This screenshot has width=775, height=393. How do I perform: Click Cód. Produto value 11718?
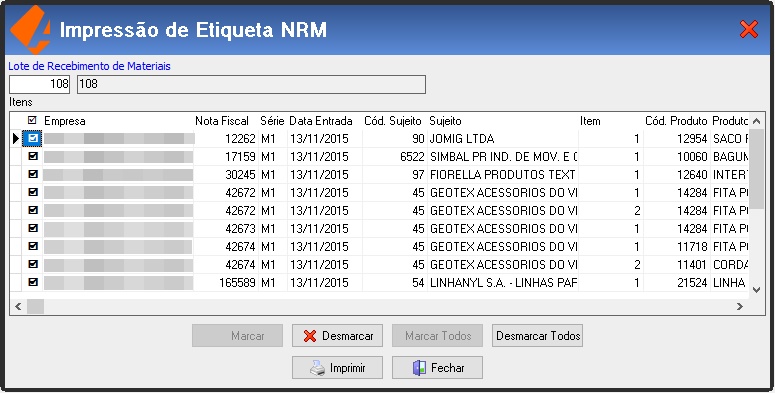(692, 247)
